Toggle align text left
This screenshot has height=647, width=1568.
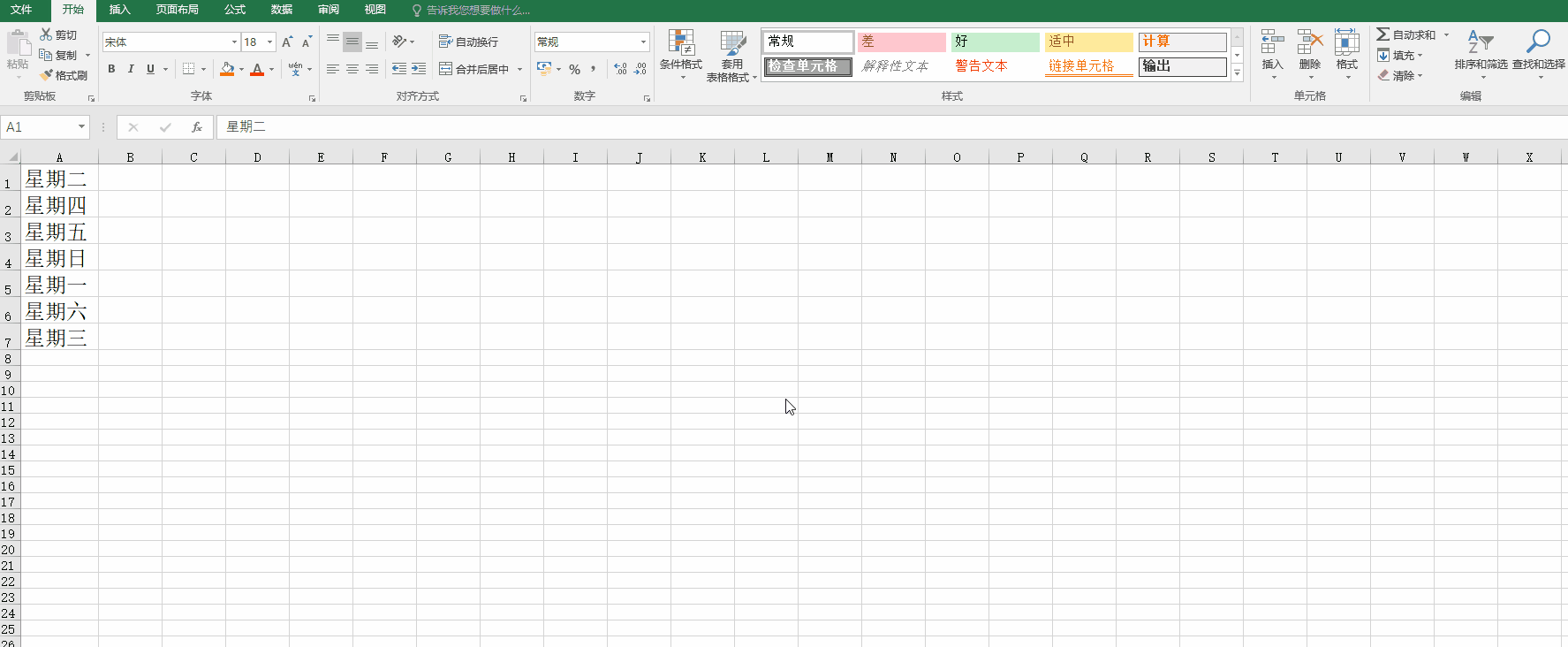click(x=333, y=69)
